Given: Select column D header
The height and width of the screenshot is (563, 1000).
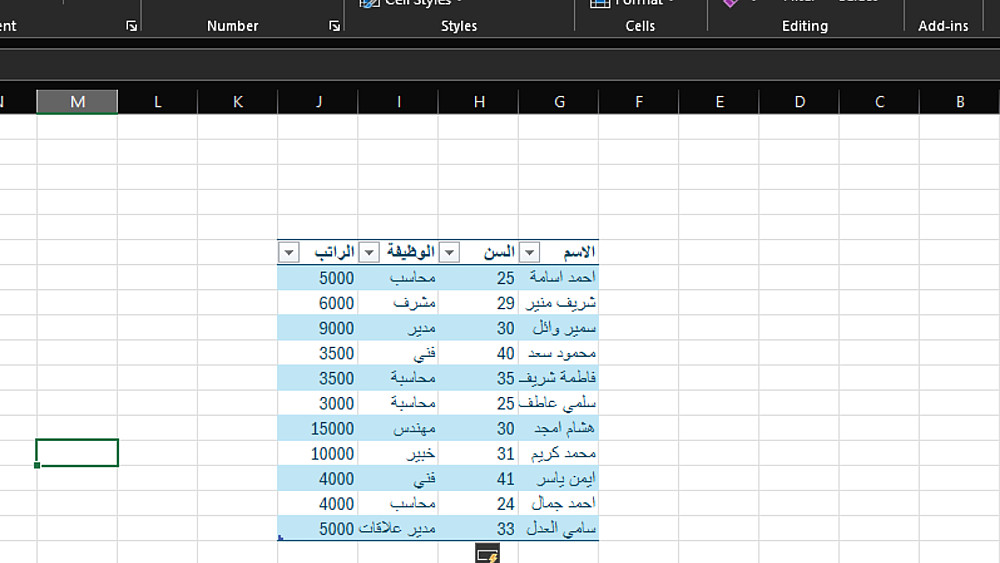Looking at the screenshot, I should click(x=800, y=101).
